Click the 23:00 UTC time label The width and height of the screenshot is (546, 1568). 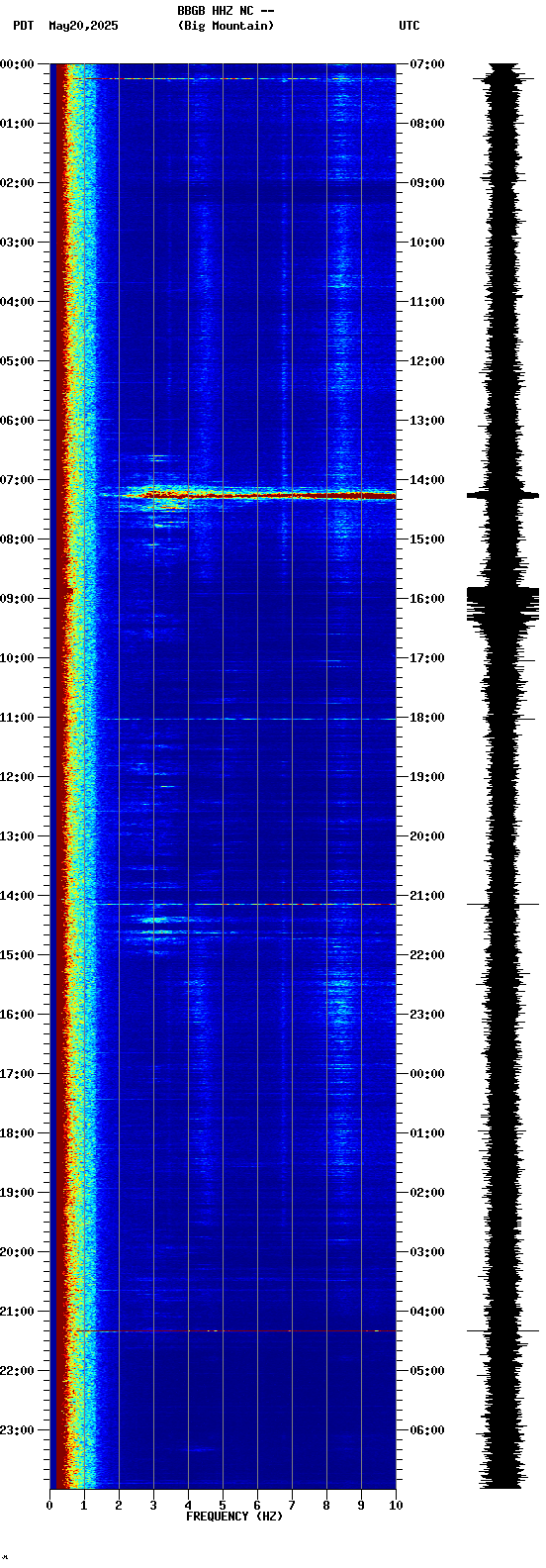(427, 1015)
